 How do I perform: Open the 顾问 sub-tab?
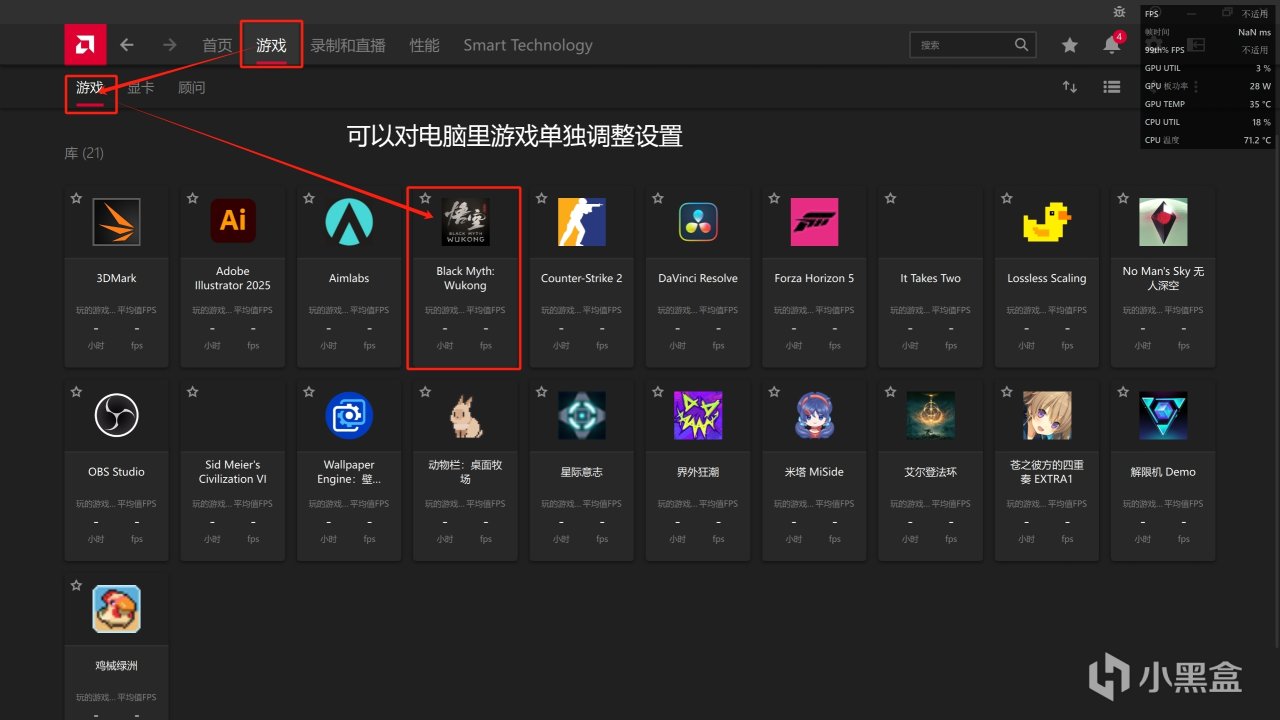[x=191, y=88]
